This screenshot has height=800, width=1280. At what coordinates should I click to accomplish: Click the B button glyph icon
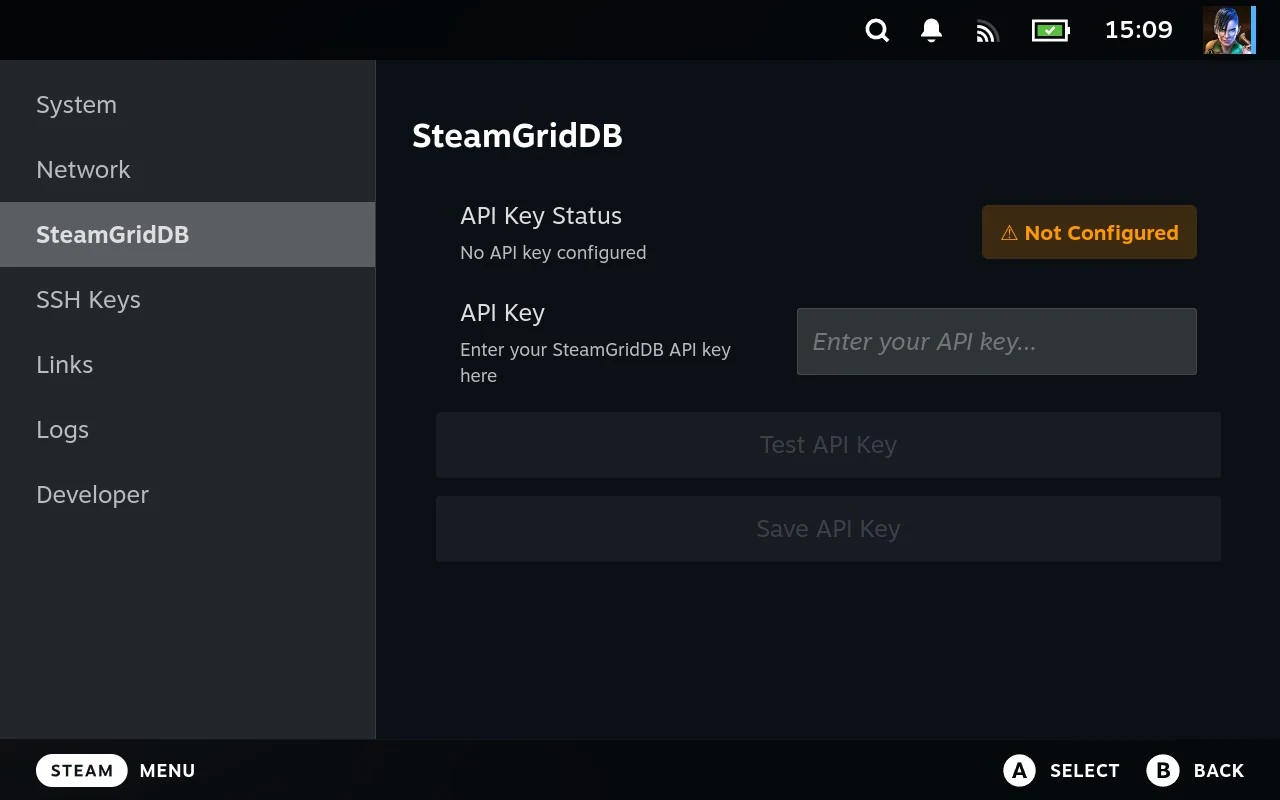[1163, 770]
